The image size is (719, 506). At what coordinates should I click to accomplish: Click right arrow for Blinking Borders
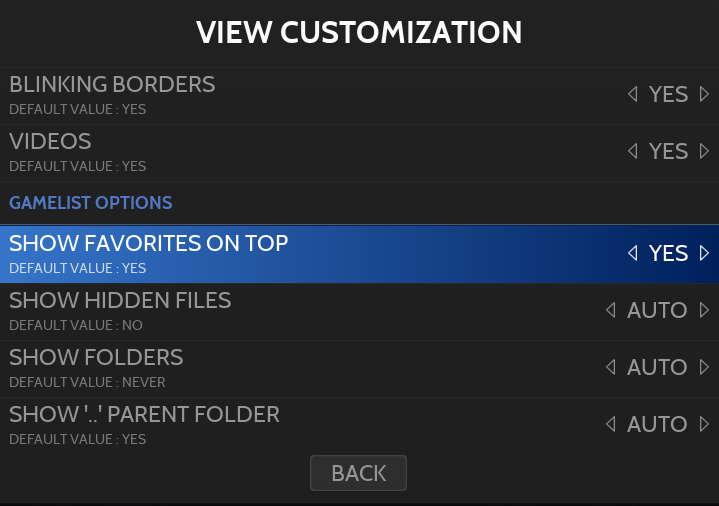coord(705,95)
